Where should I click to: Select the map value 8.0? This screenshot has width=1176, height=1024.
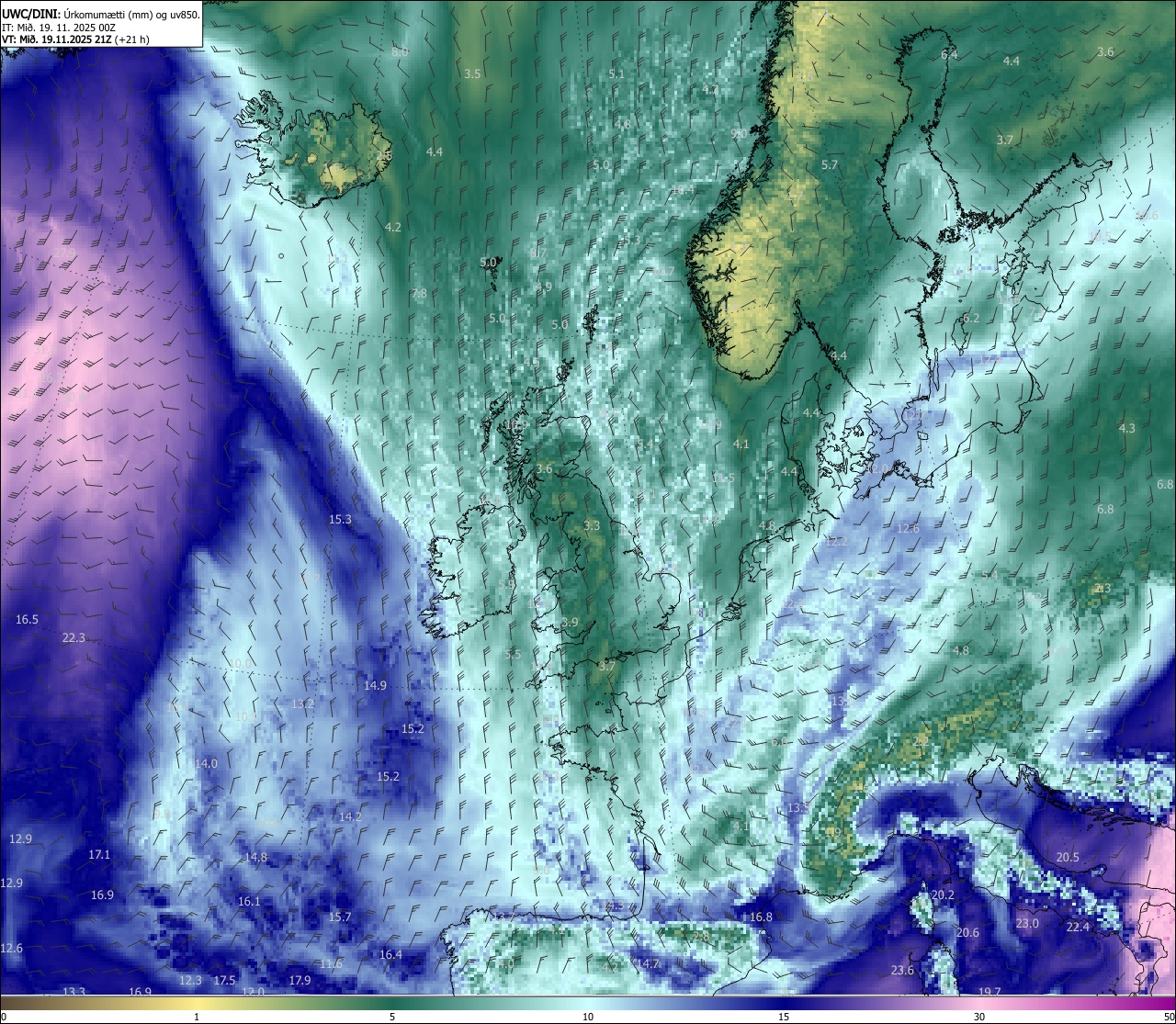pos(400,52)
